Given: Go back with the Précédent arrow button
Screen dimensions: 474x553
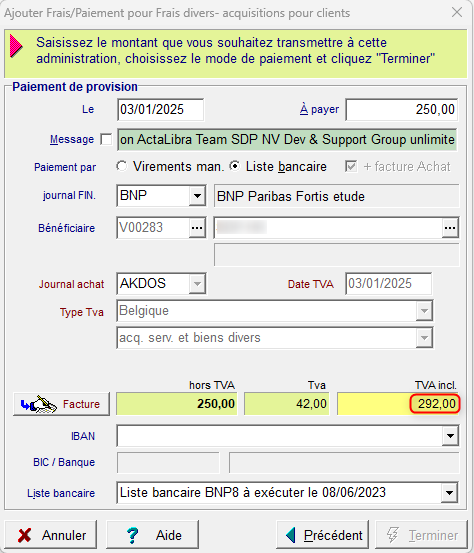Looking at the screenshot, I should tap(322, 535).
